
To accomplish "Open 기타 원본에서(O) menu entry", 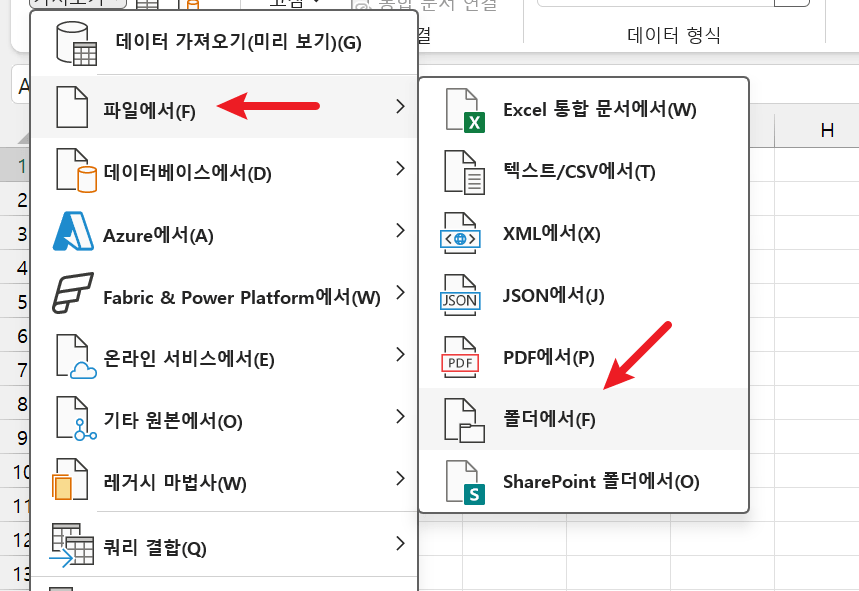I will coord(225,417).
